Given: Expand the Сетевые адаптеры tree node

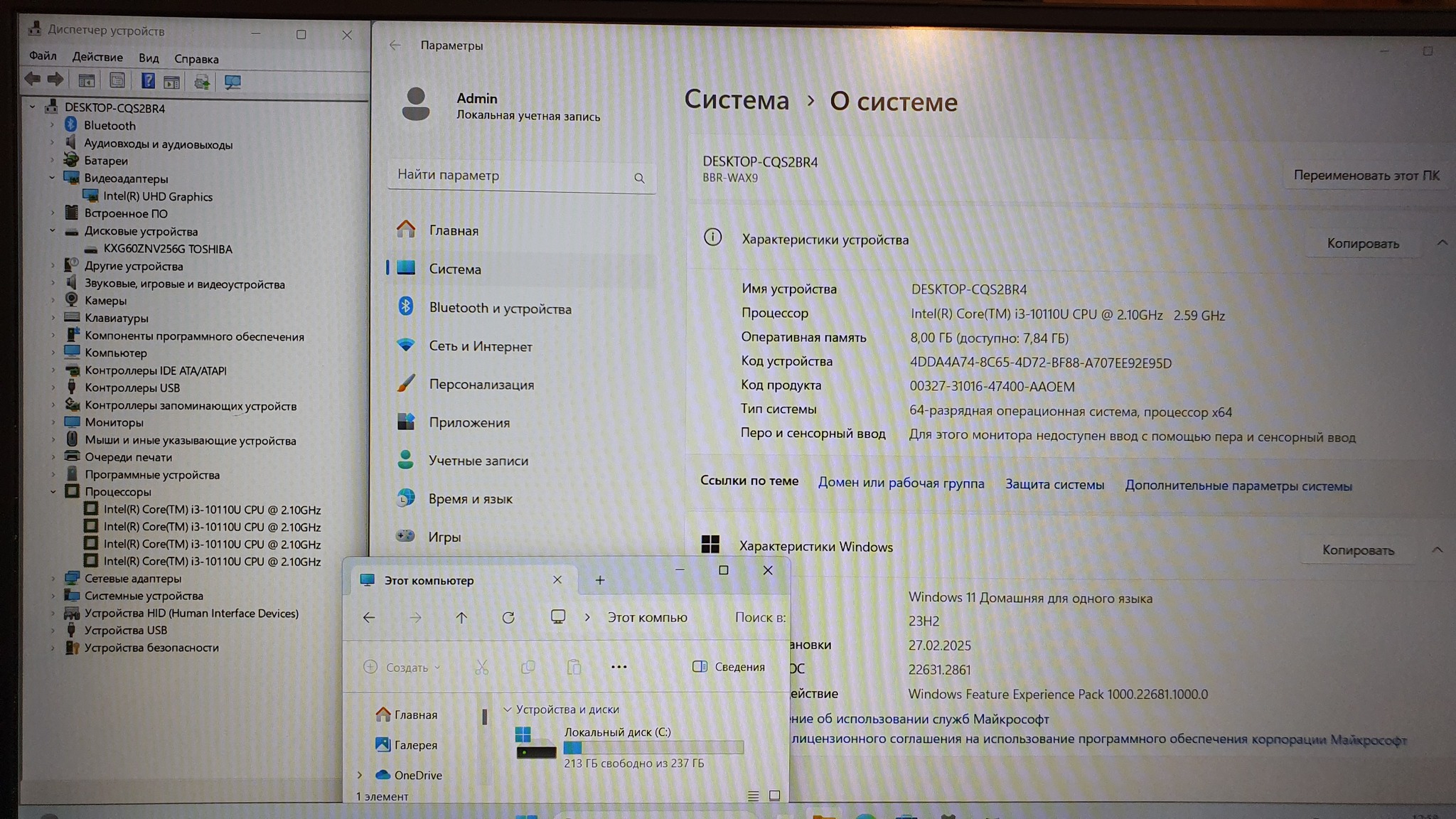Looking at the screenshot, I should coord(53,579).
